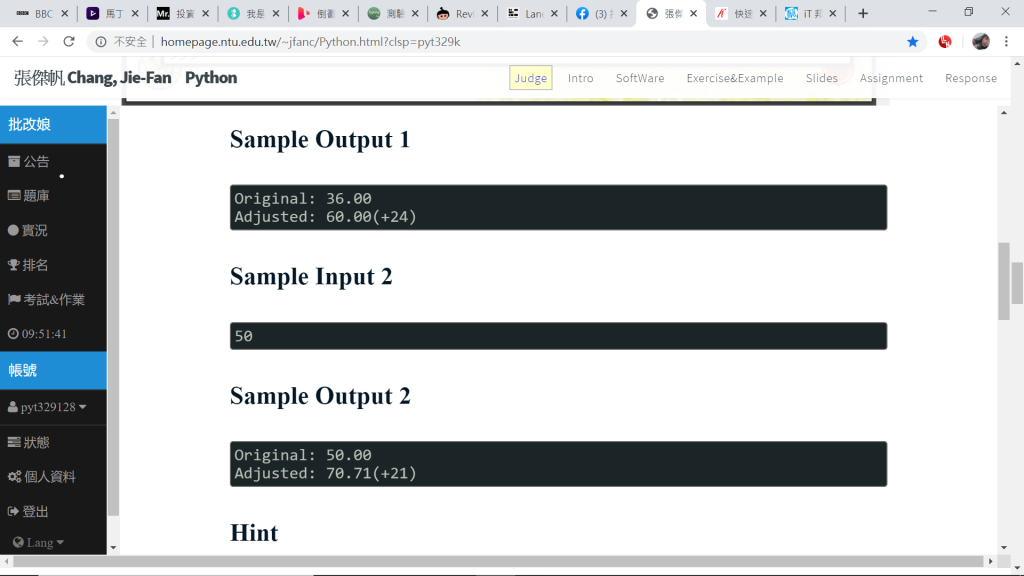Image resolution: width=1024 pixels, height=576 pixels.
Task: Click the address bar URL
Action: pos(310,42)
